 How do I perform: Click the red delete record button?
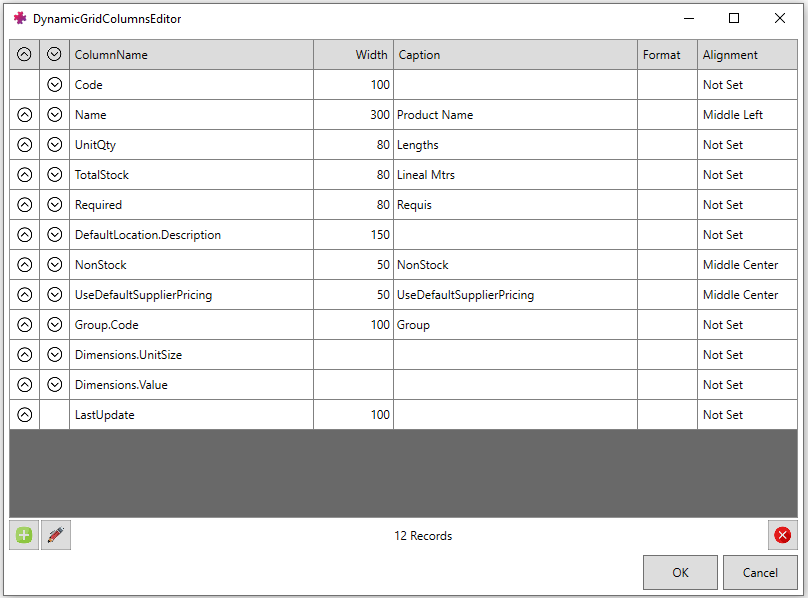coord(782,535)
